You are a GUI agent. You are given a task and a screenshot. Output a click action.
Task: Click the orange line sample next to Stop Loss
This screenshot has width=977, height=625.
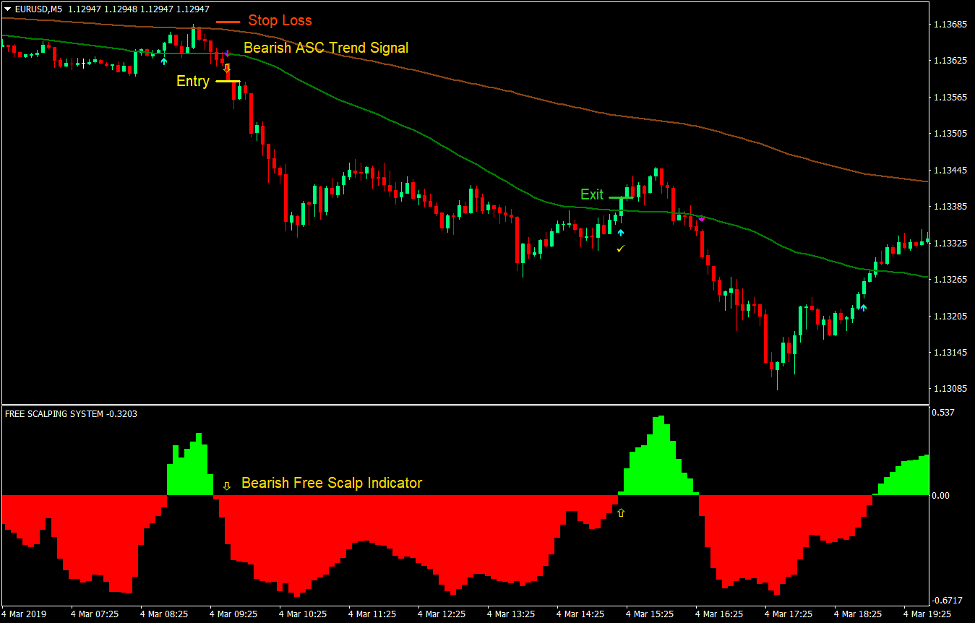(x=228, y=19)
